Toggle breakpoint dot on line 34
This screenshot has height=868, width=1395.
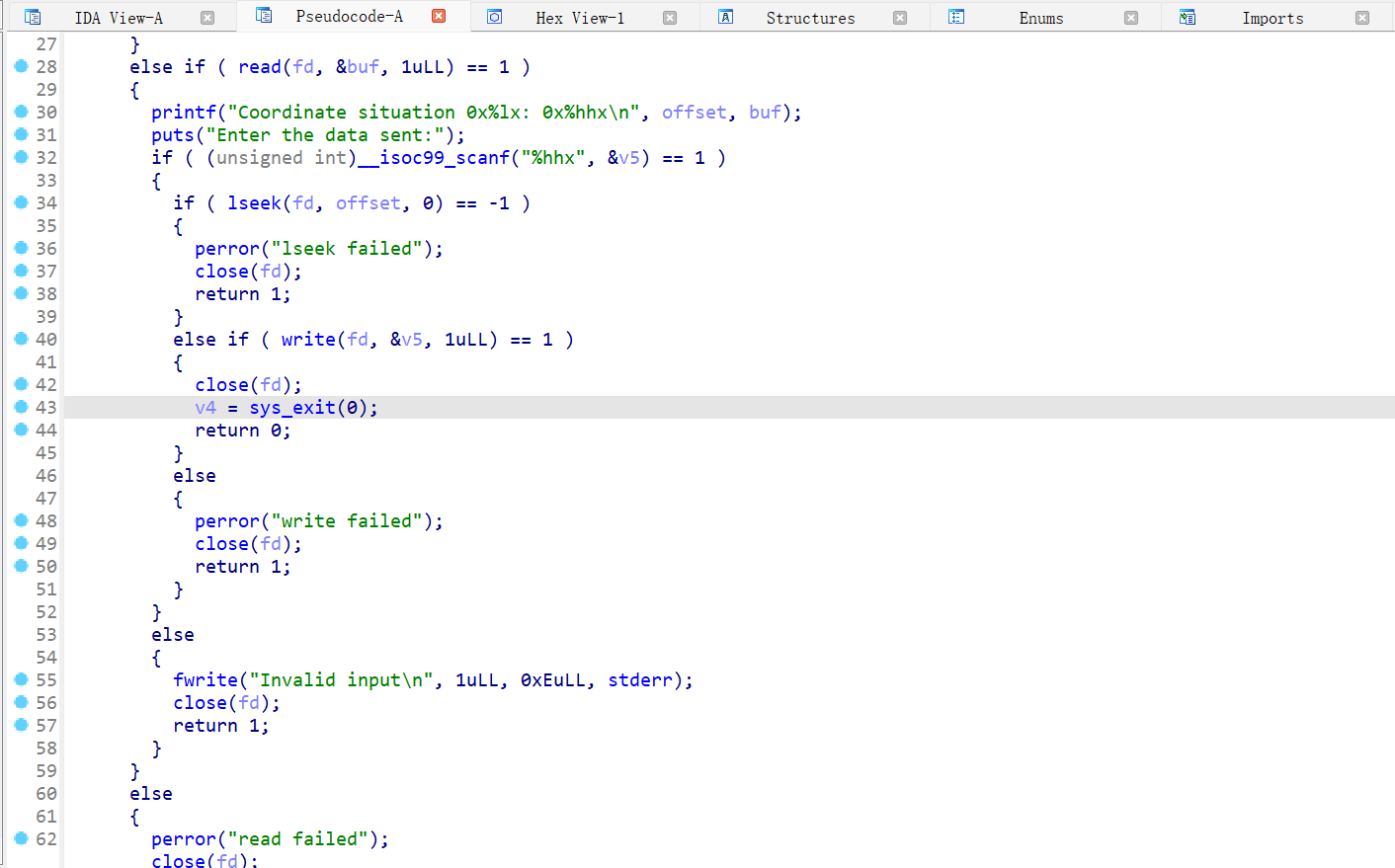(21, 202)
